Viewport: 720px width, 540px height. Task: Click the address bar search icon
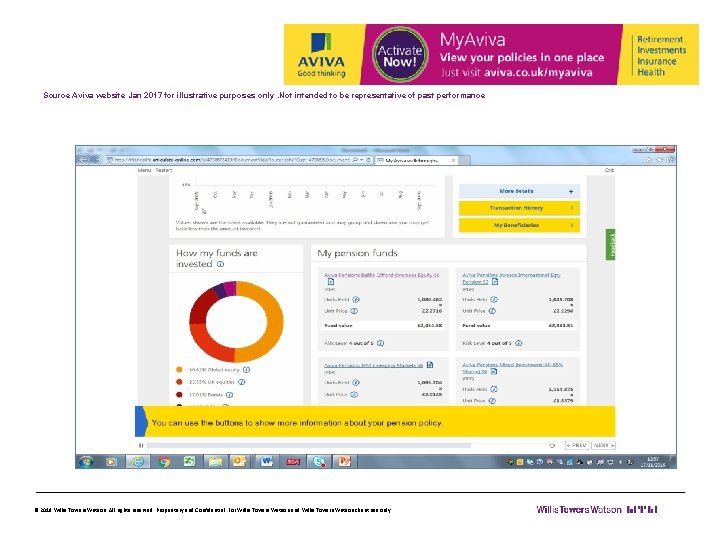click(x=355, y=160)
